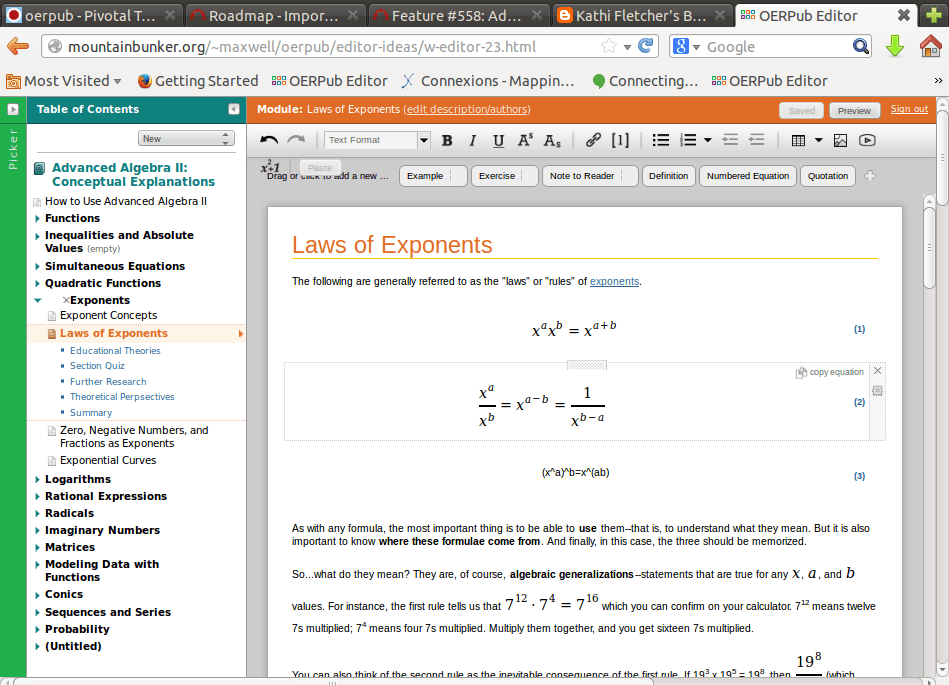The width and height of the screenshot is (949, 685).
Task: Insert a hyperlink using the link icon
Action: pos(593,141)
